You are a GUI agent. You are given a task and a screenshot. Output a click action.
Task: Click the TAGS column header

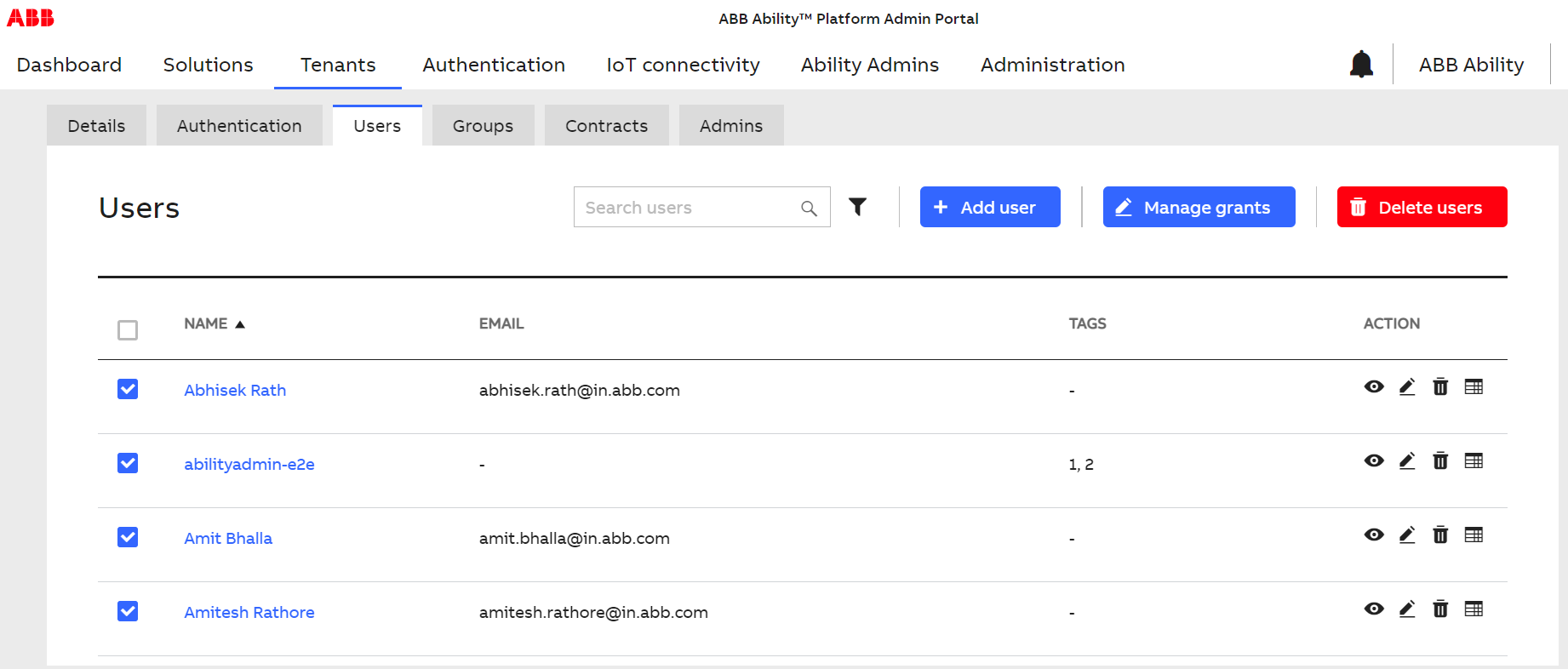pos(1087,323)
